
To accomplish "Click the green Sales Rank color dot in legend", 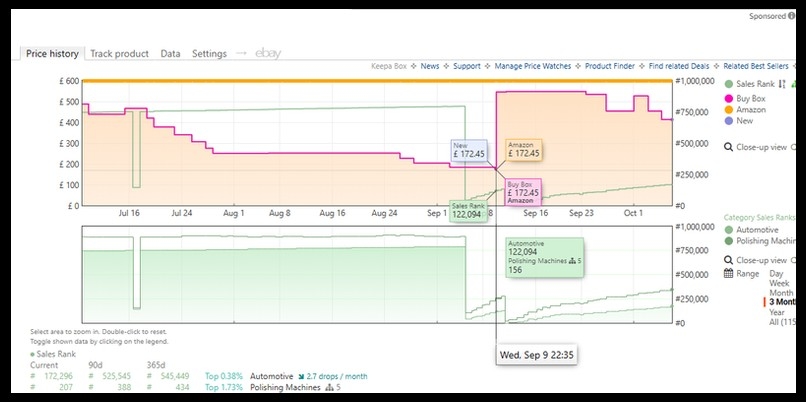I will (728, 84).
